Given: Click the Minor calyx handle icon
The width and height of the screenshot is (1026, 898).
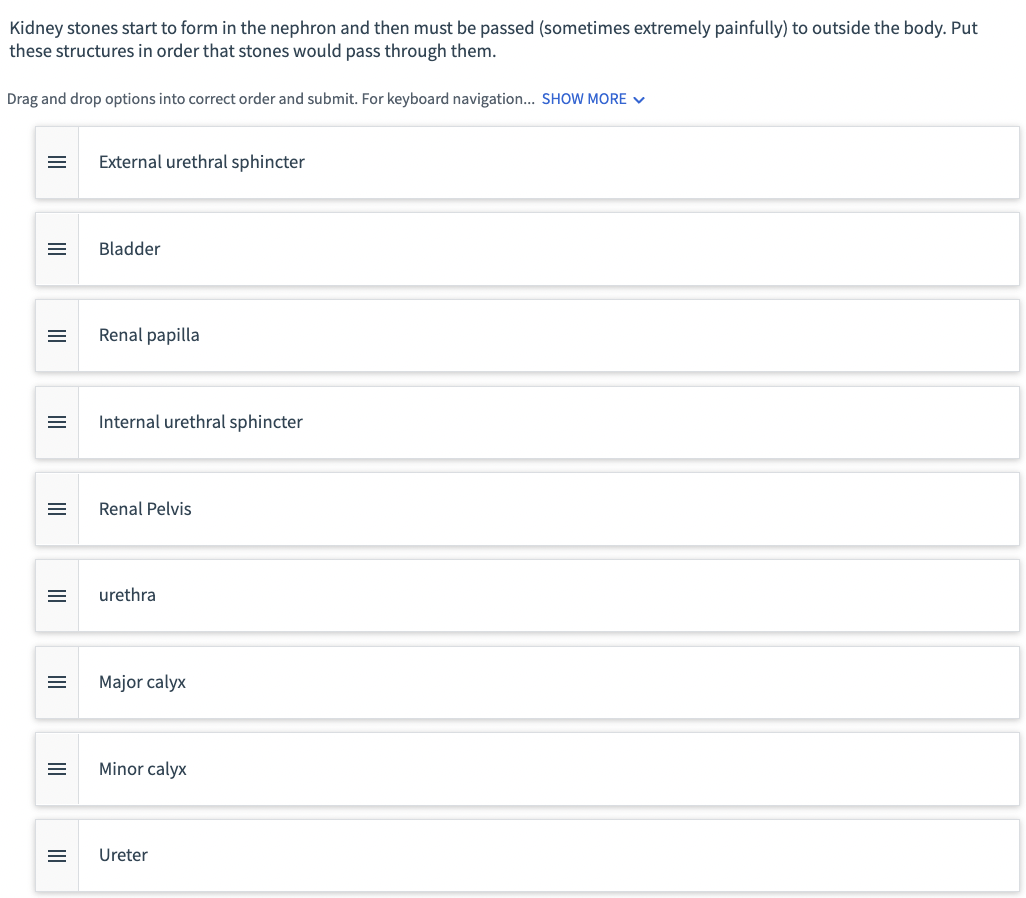Looking at the screenshot, I should 57,769.
